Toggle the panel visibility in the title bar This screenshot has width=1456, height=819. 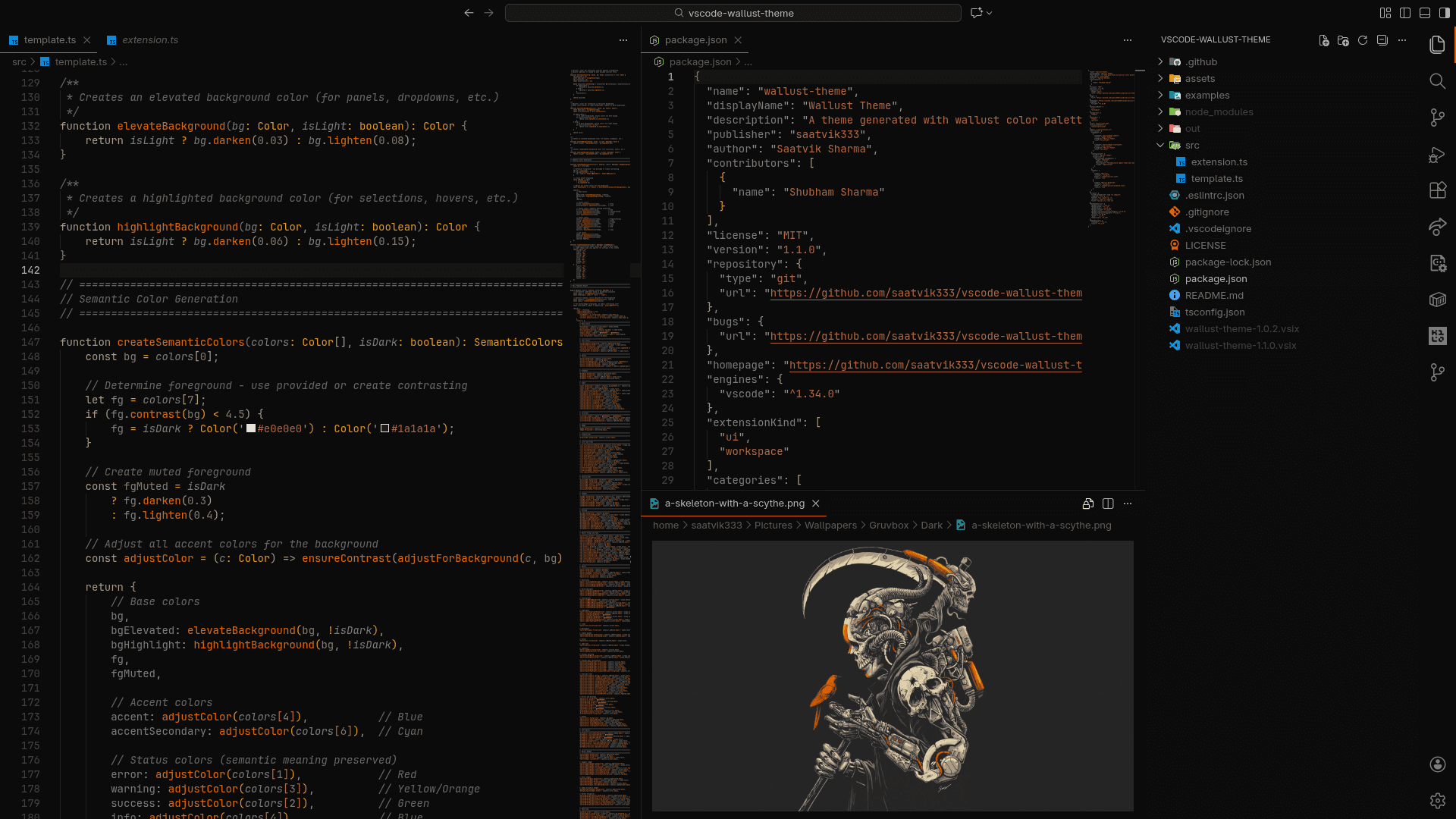(1425, 12)
